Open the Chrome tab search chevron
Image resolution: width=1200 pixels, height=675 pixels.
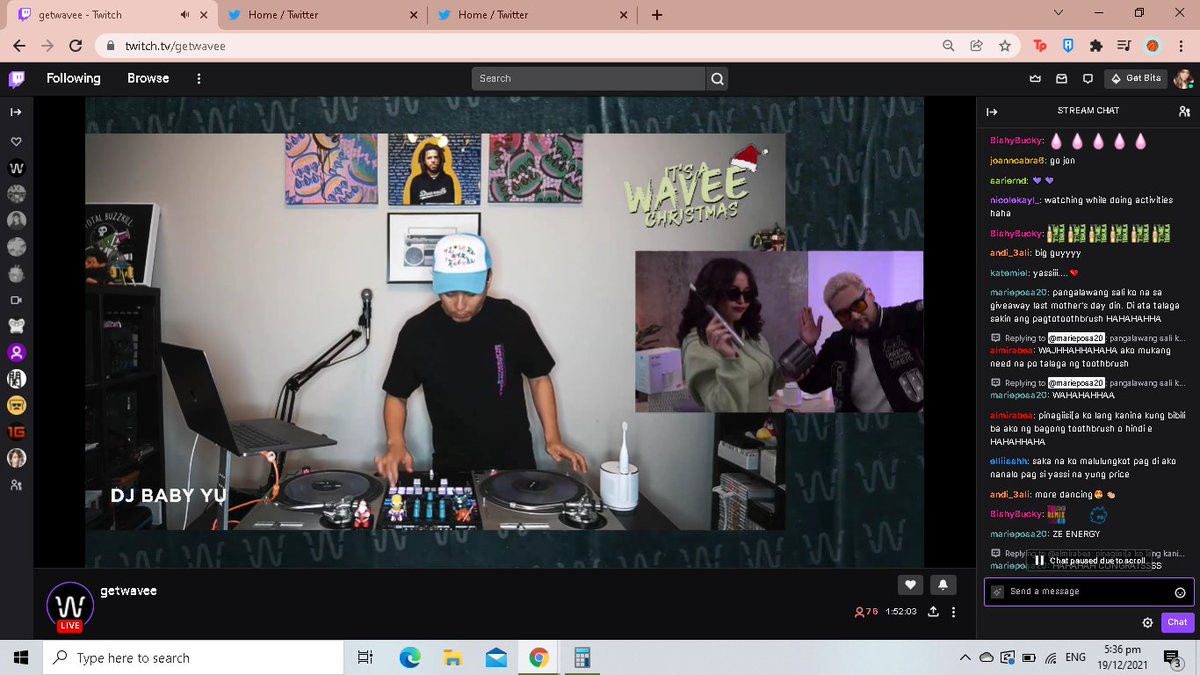(x=1060, y=13)
